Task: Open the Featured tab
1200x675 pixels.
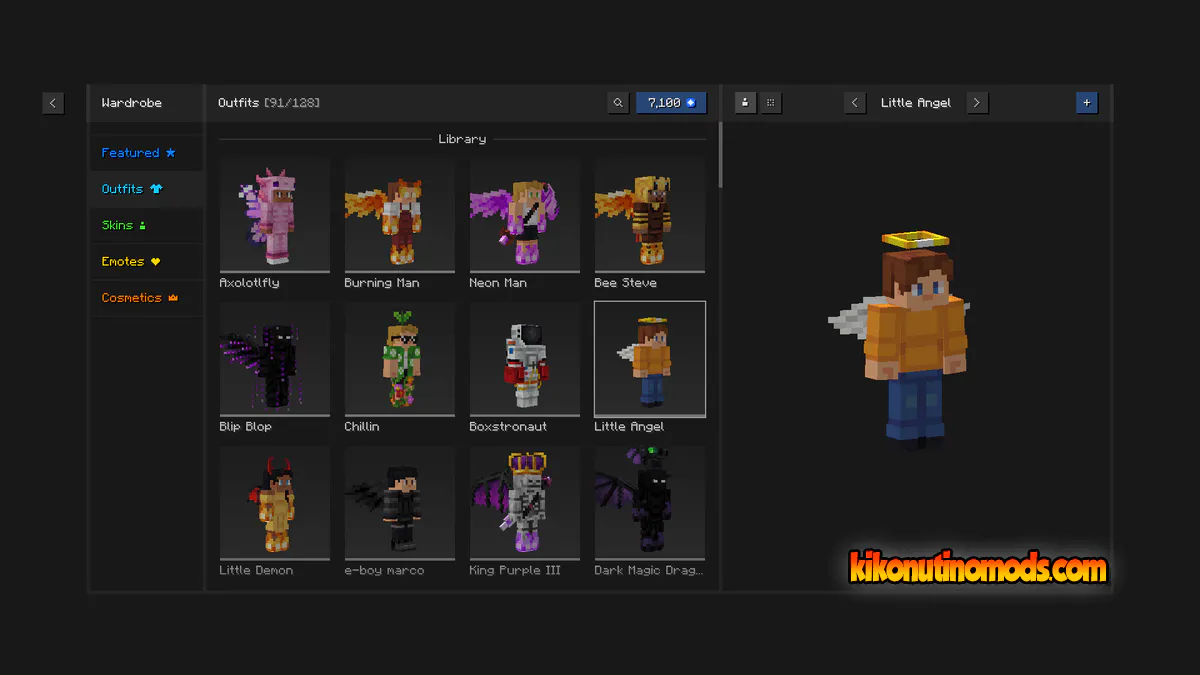Action: click(147, 153)
